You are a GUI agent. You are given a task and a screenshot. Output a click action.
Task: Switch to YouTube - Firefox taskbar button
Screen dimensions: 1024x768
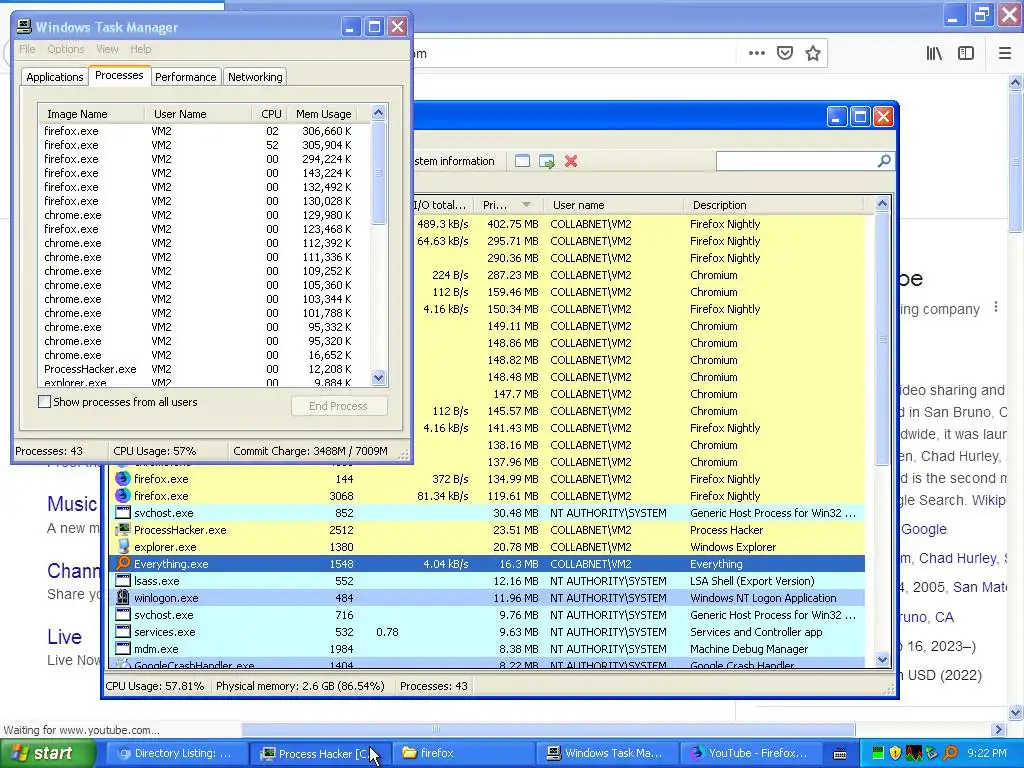[x=751, y=753]
